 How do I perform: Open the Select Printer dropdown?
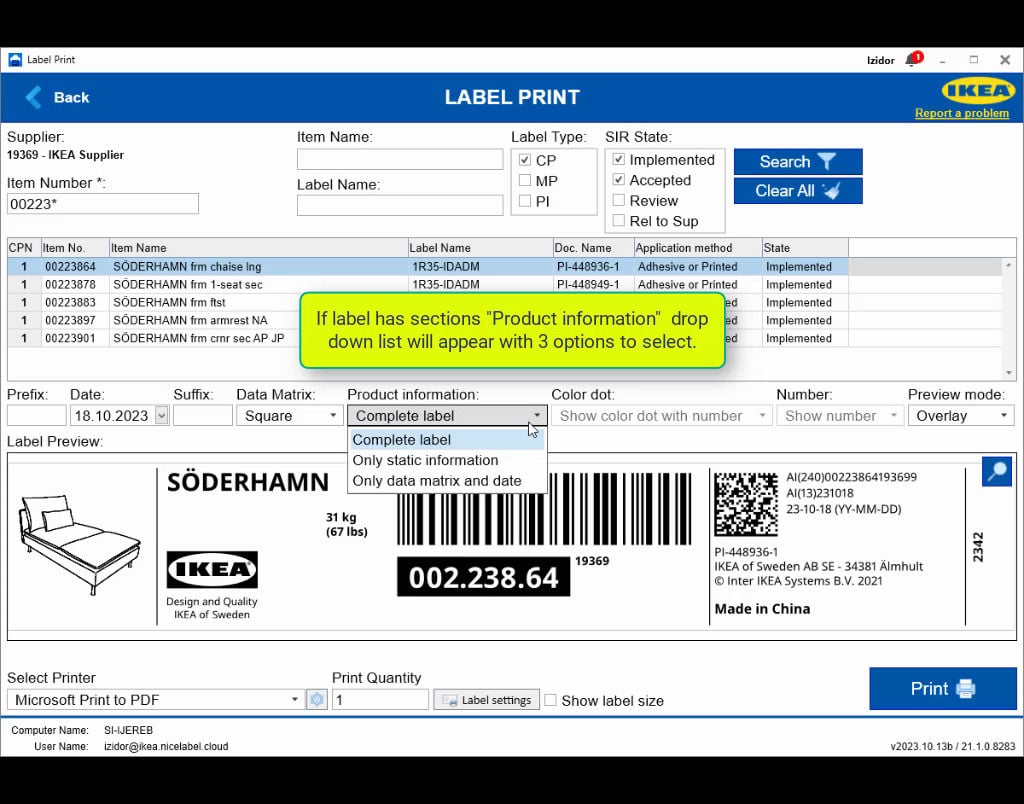(155, 699)
